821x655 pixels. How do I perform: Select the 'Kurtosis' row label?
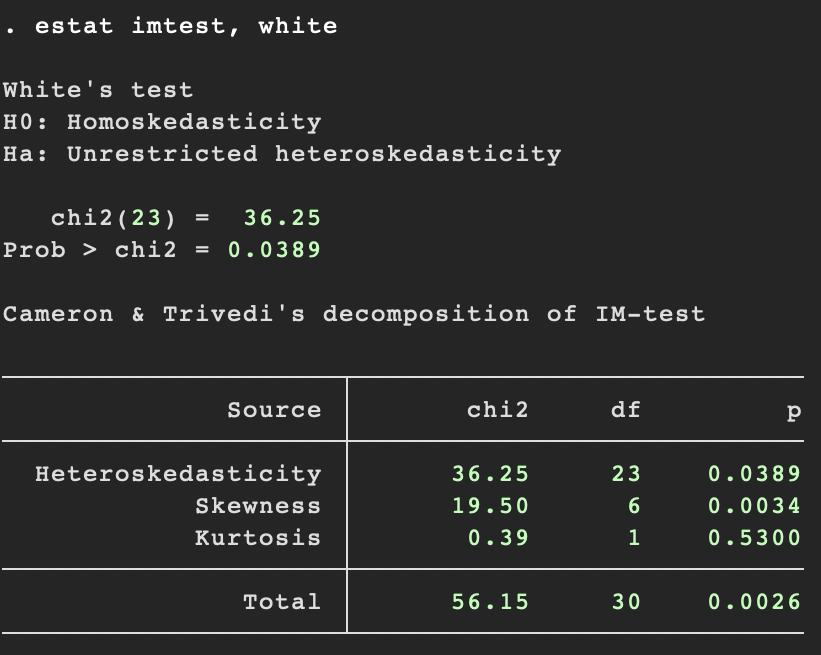tap(257, 537)
